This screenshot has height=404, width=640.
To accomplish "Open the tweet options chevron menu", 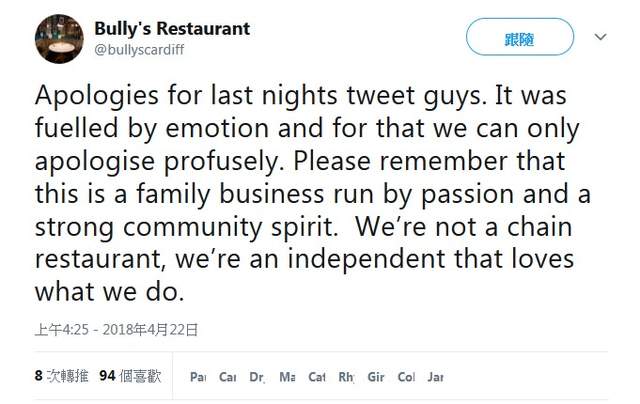I will (601, 37).
